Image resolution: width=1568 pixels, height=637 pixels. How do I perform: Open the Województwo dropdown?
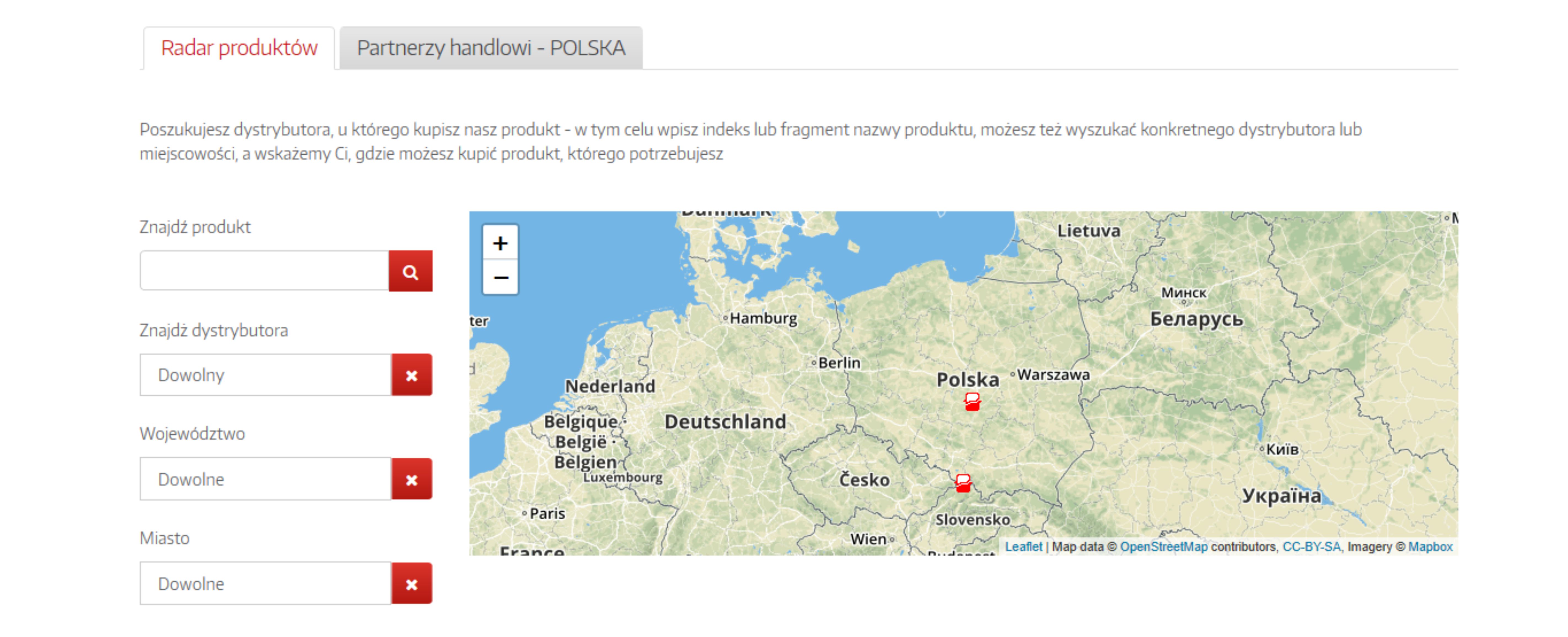pyautogui.click(x=265, y=479)
